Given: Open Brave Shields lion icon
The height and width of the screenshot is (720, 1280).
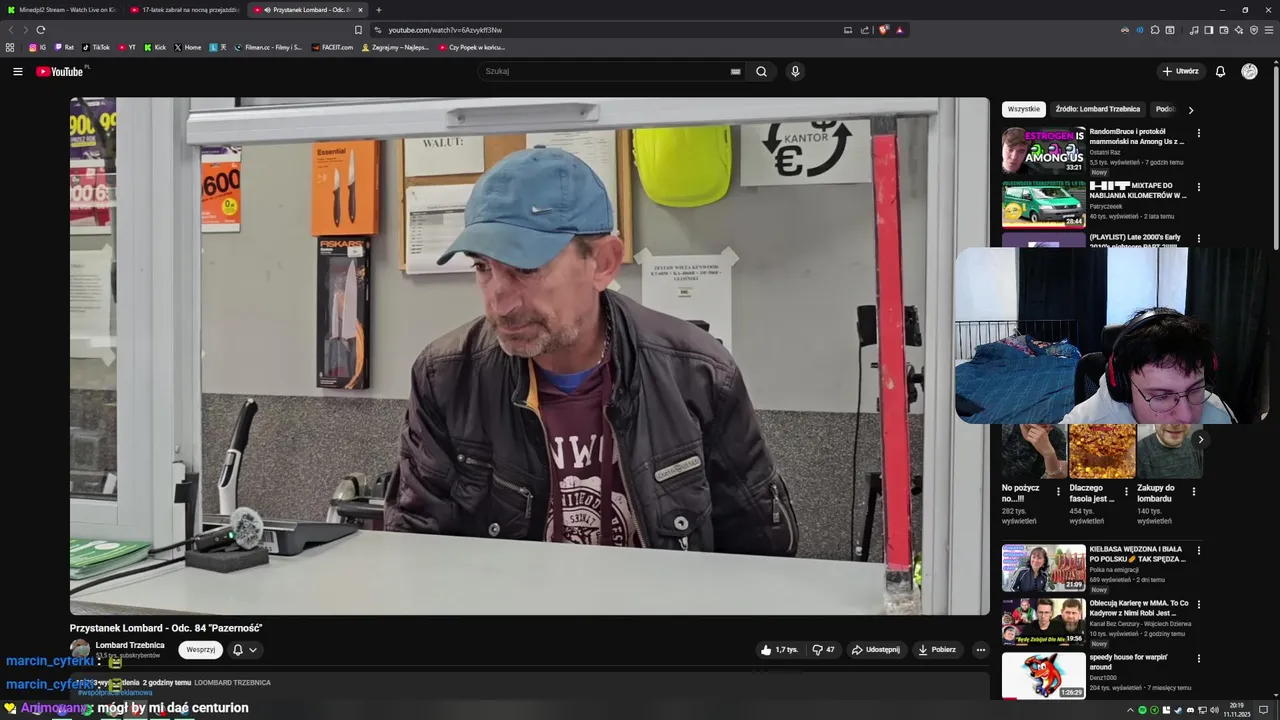Looking at the screenshot, I should [884, 30].
